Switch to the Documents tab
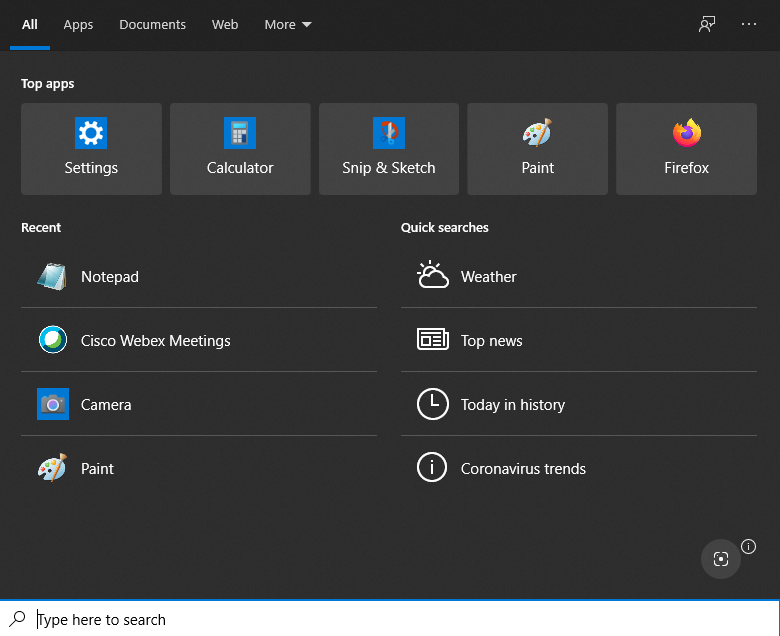 click(152, 24)
